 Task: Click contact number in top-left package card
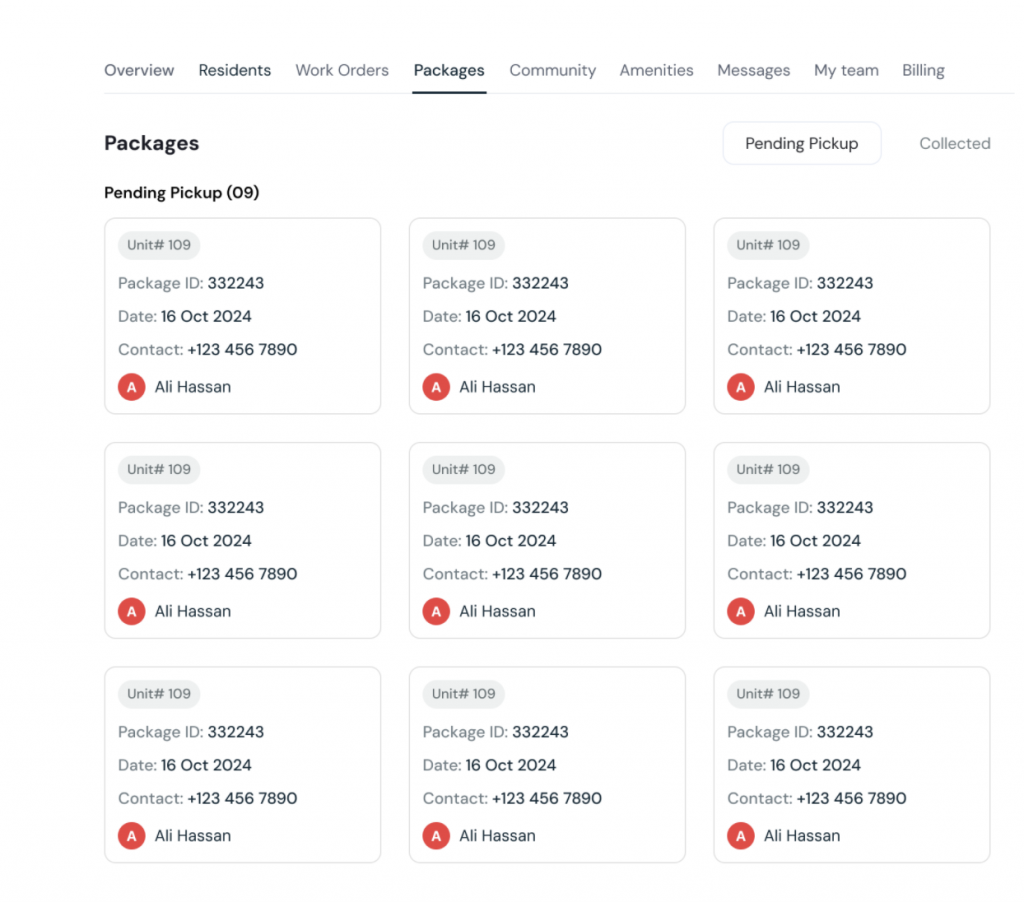pos(242,350)
